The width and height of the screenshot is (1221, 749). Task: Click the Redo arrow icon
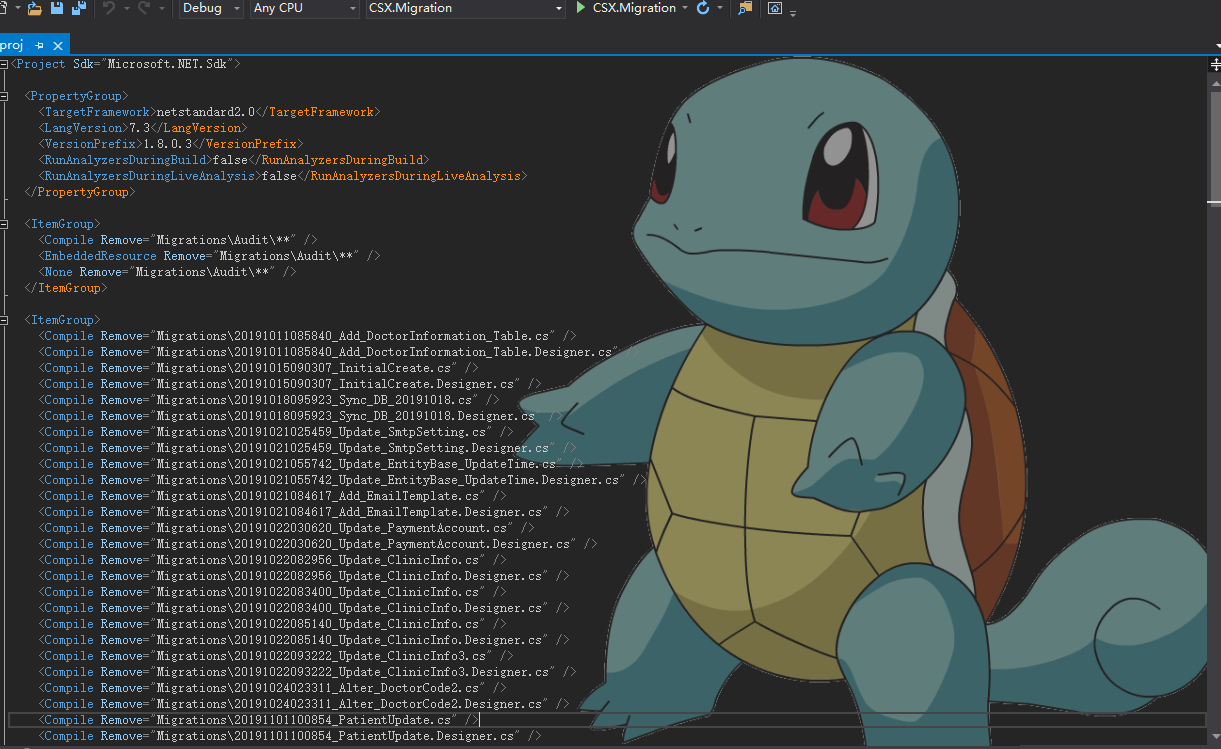click(144, 8)
